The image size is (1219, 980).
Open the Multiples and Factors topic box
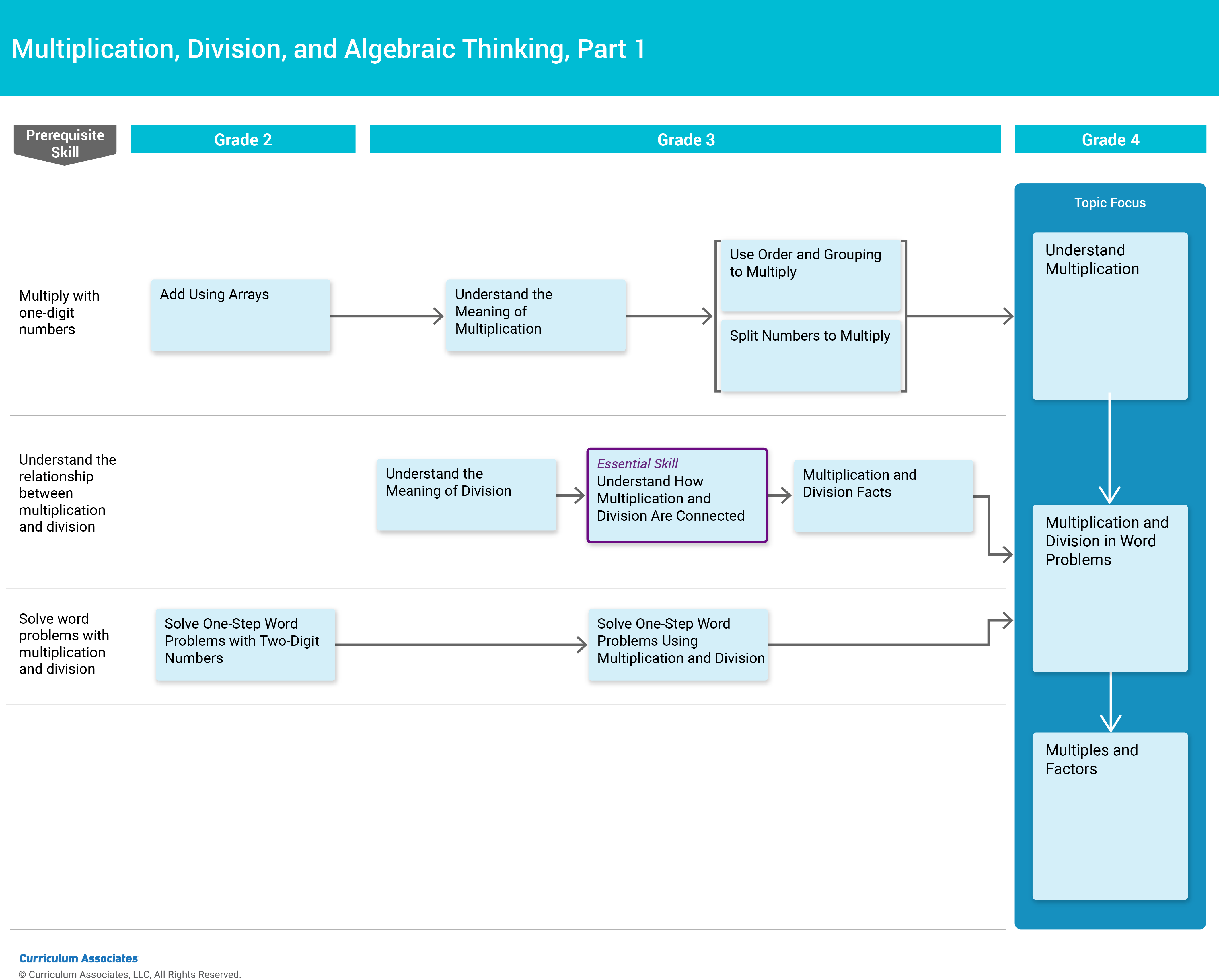(x=1109, y=815)
